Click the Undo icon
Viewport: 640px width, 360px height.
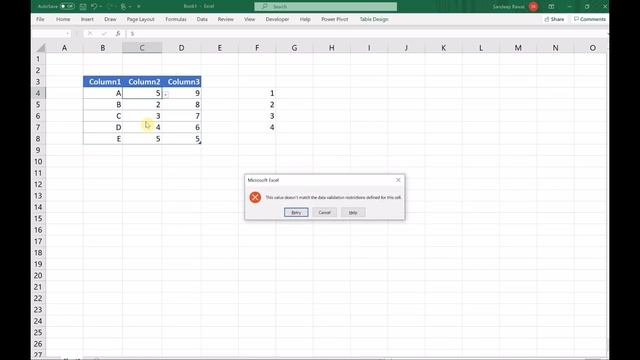point(94,7)
